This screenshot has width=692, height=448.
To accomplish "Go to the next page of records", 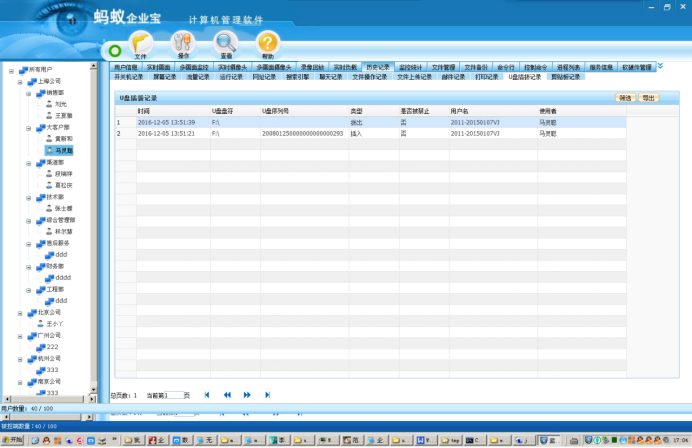I will 247,395.
